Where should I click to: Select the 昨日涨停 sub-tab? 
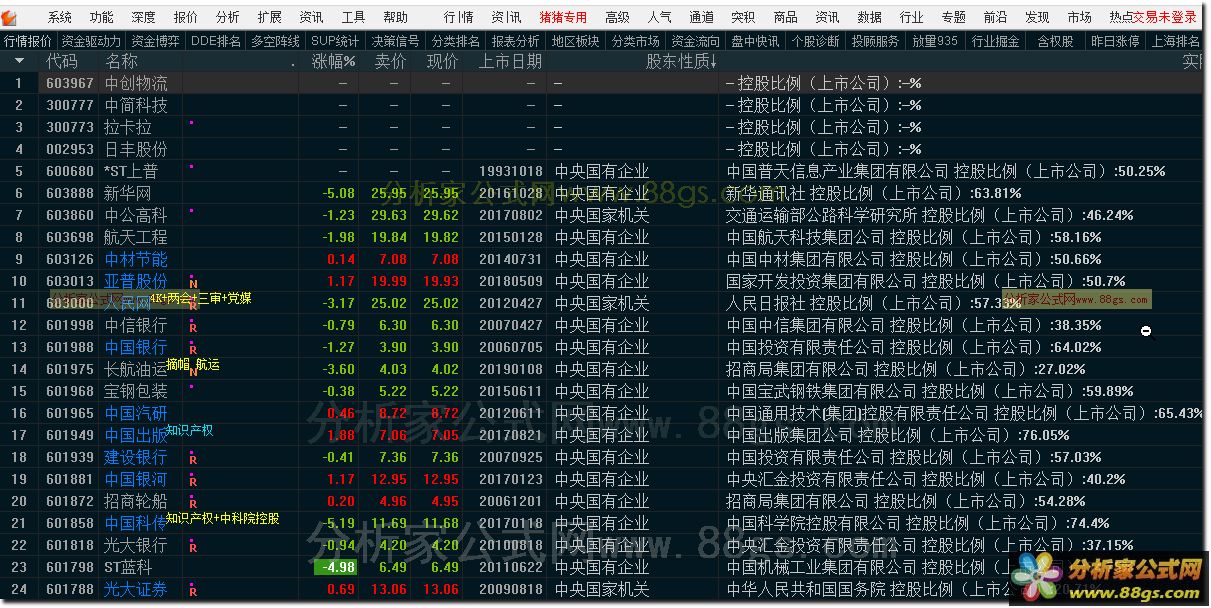click(x=1116, y=41)
